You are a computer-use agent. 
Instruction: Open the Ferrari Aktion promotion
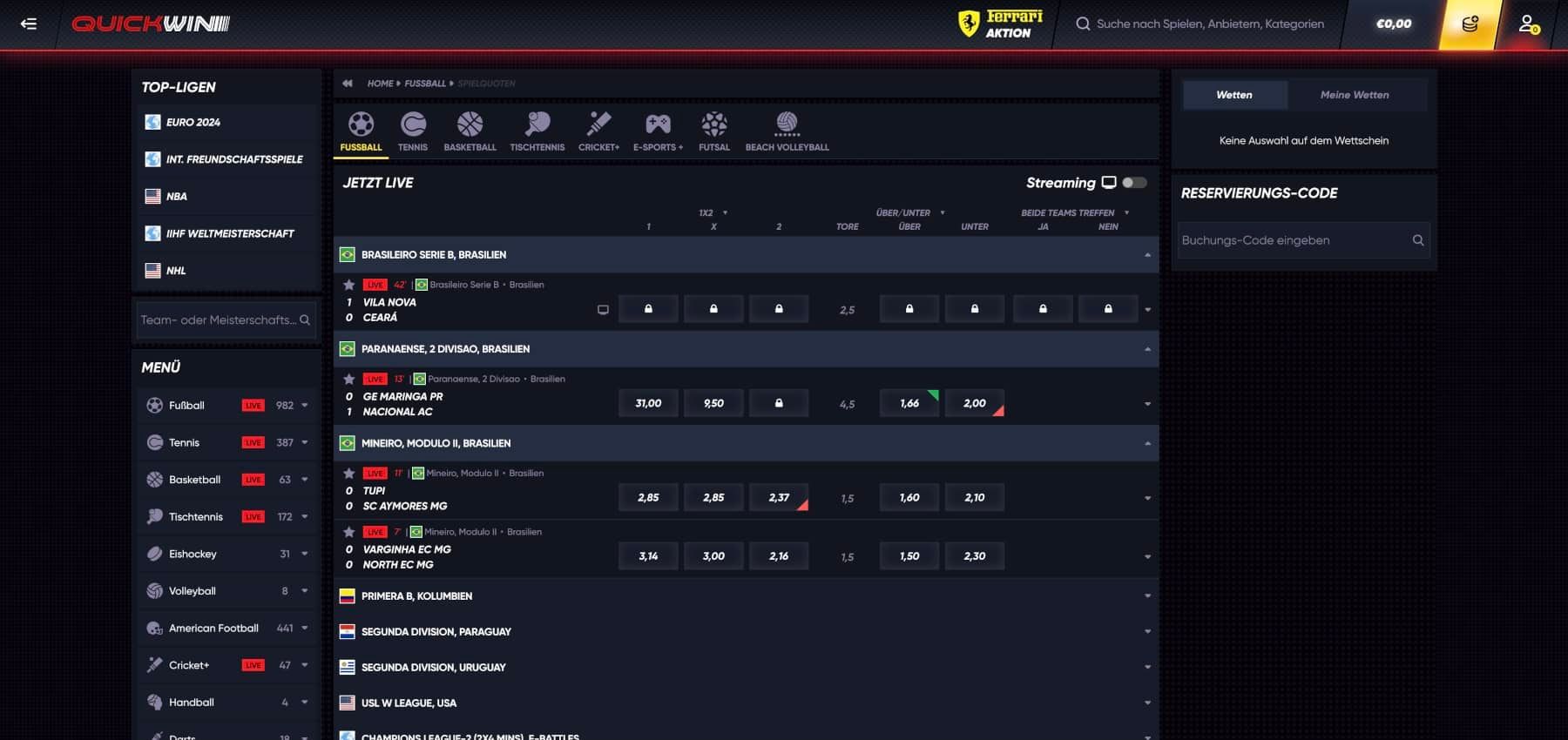(1000, 24)
